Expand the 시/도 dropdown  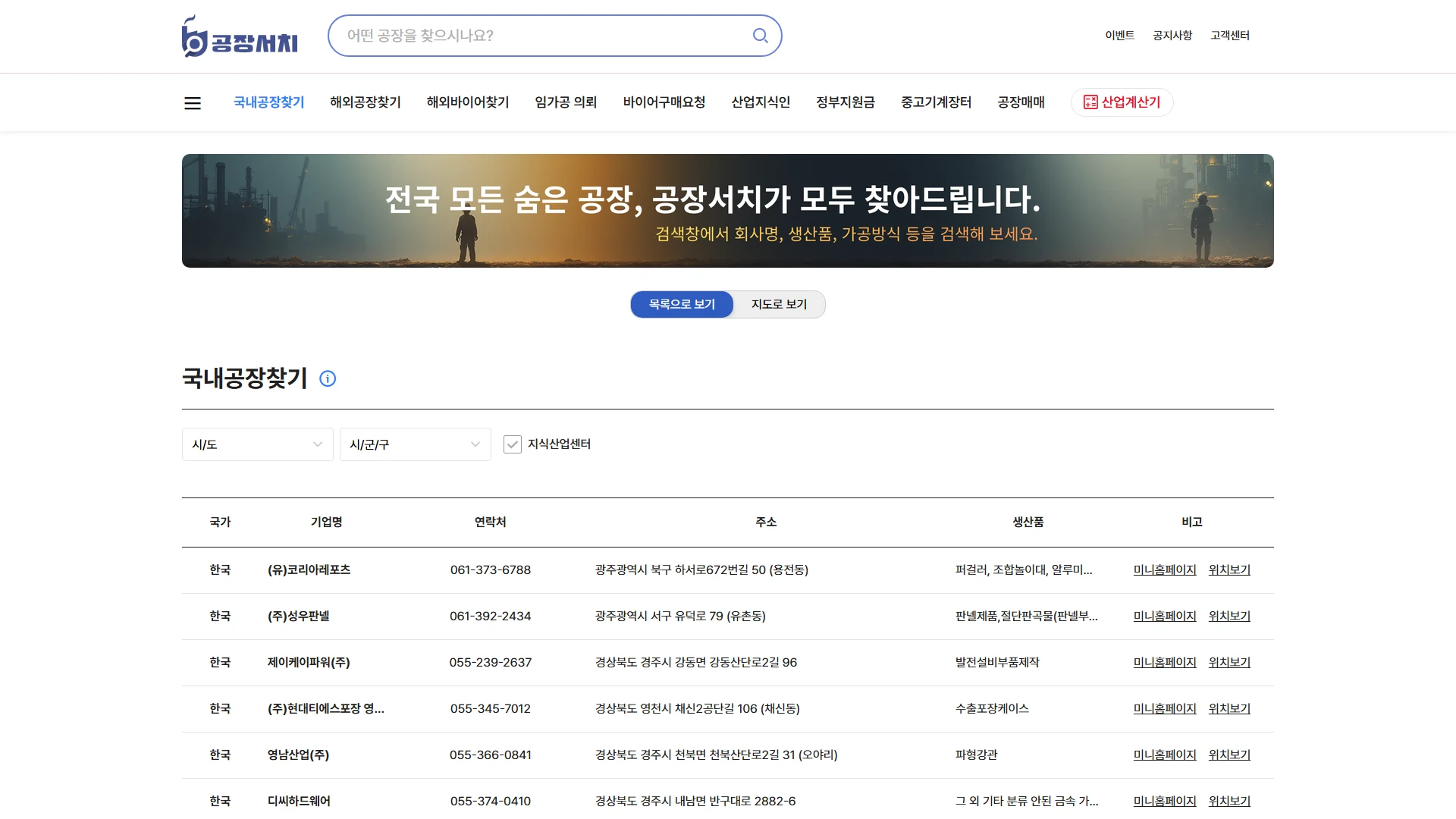coord(258,444)
